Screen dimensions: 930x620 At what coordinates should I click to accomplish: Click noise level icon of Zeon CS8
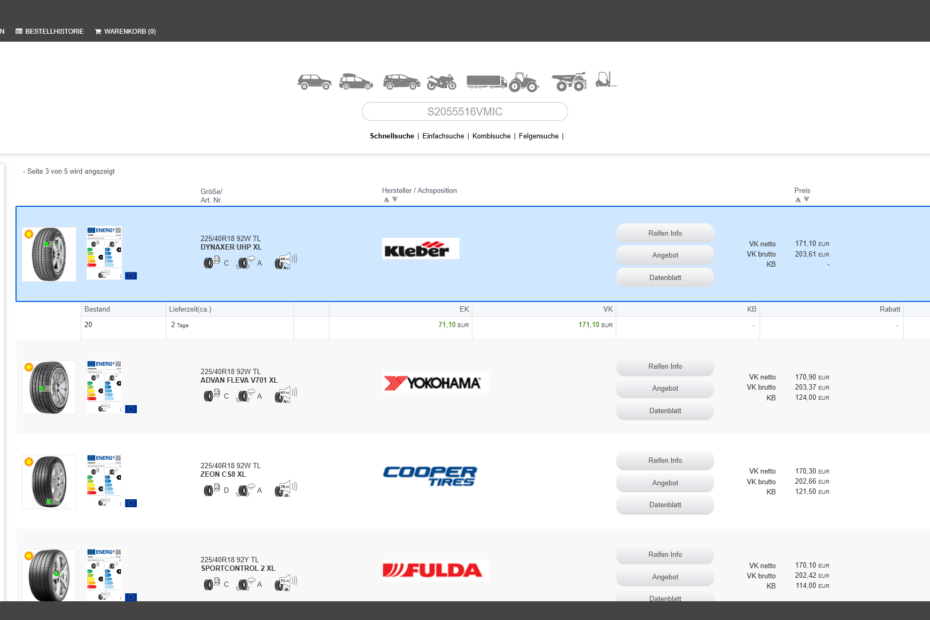(285, 489)
